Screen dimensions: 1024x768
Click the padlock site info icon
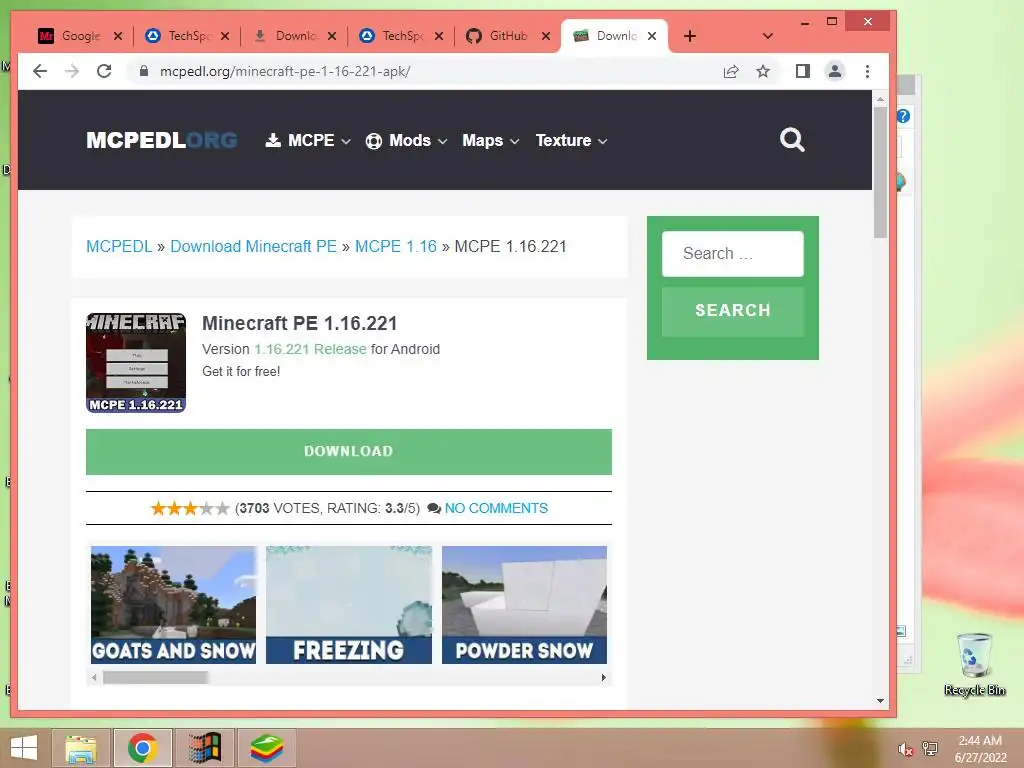pos(144,71)
